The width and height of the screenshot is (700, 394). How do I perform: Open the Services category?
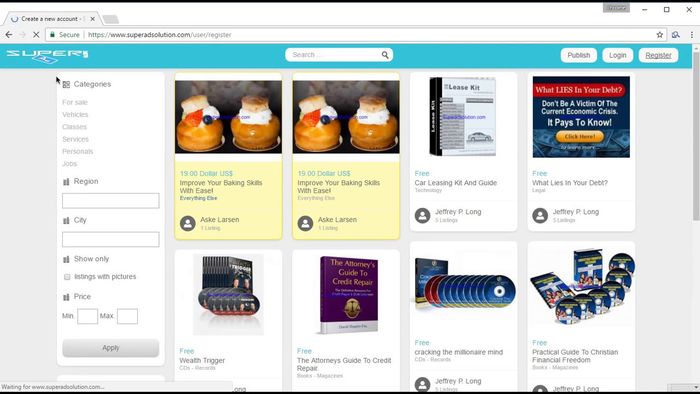75,139
